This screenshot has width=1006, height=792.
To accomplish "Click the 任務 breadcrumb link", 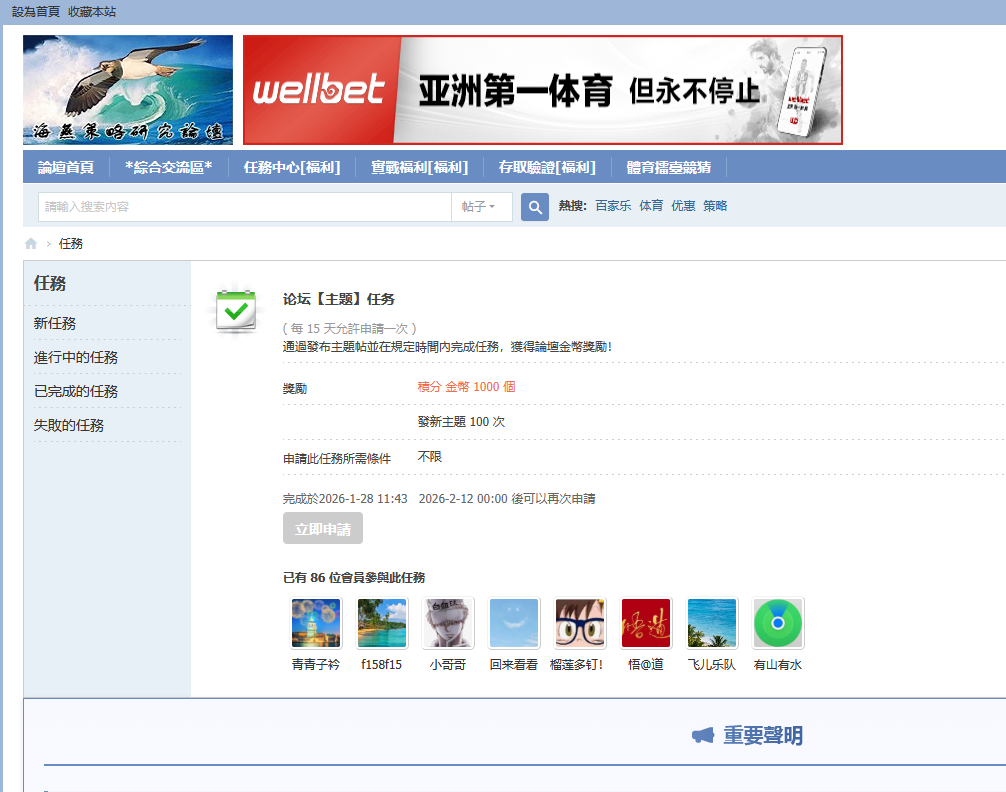I will point(71,243).
